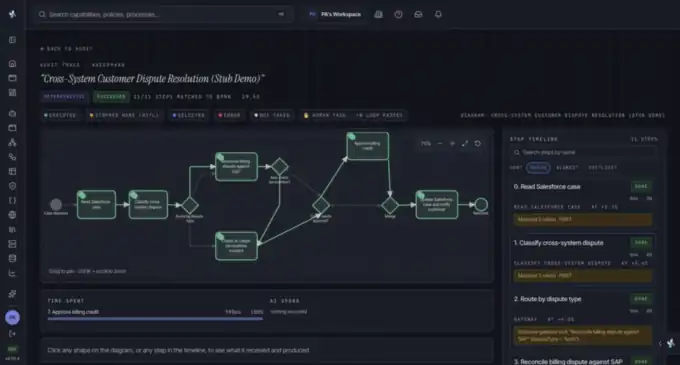Collapse the side panel with chevron arrow
Image resolution: width=680 pixels, height=365 pixels.
pos(660,343)
